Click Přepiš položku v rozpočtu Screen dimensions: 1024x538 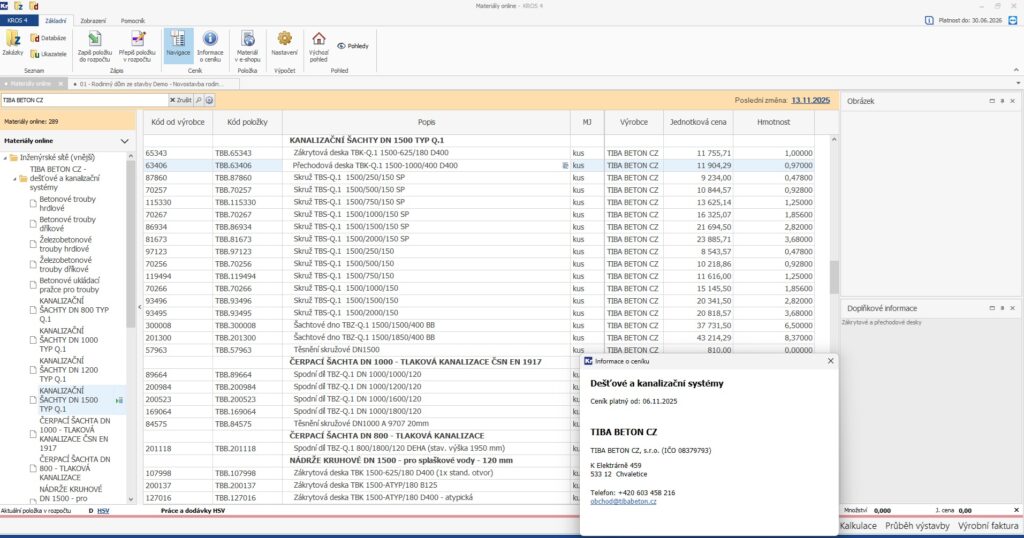pos(138,46)
